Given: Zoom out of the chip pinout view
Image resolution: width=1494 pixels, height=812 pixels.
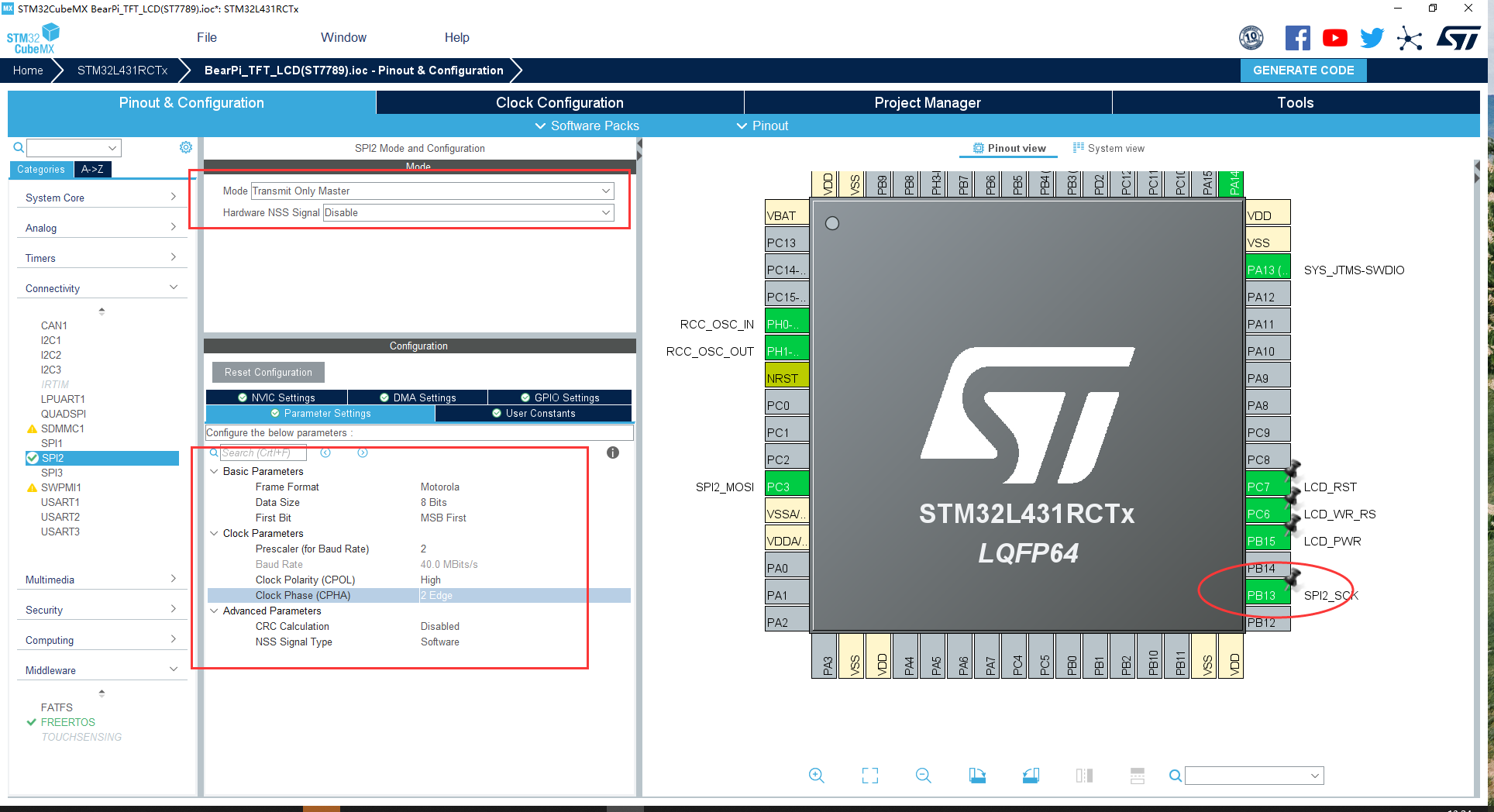Looking at the screenshot, I should (x=923, y=776).
